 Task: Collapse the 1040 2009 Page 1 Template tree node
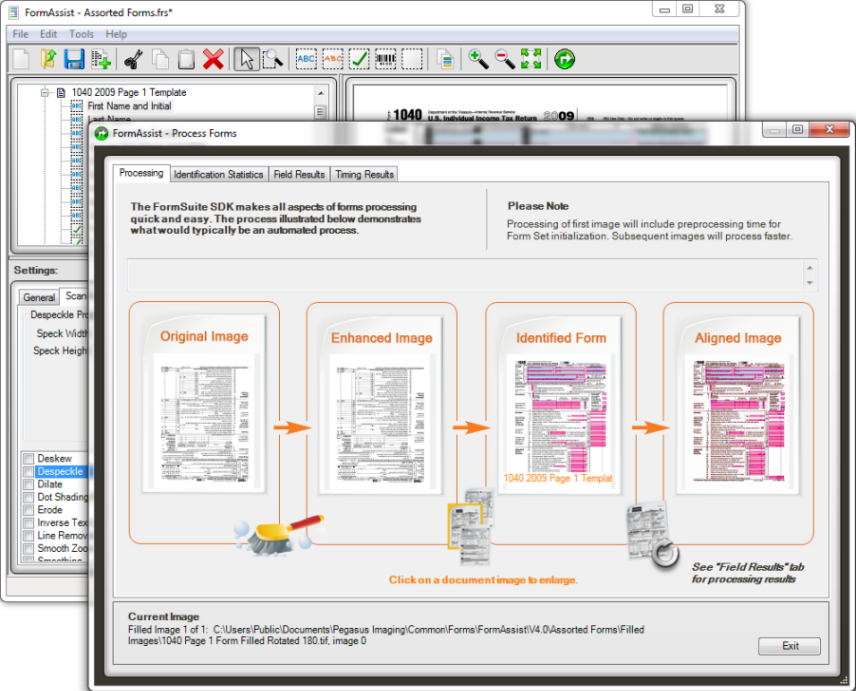click(45, 92)
